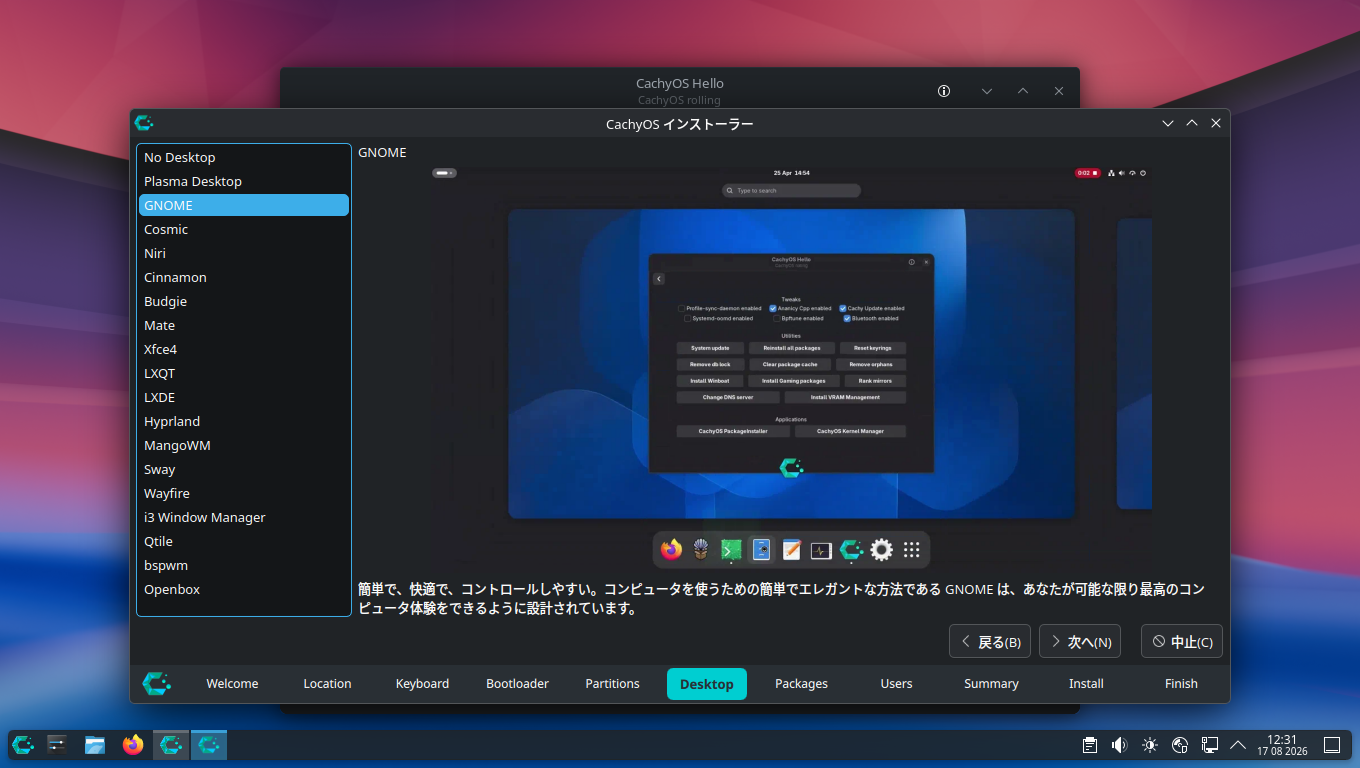Pick "Hyprland" from the desktop list
Image resolution: width=1360 pixels, height=768 pixels.
(244, 421)
